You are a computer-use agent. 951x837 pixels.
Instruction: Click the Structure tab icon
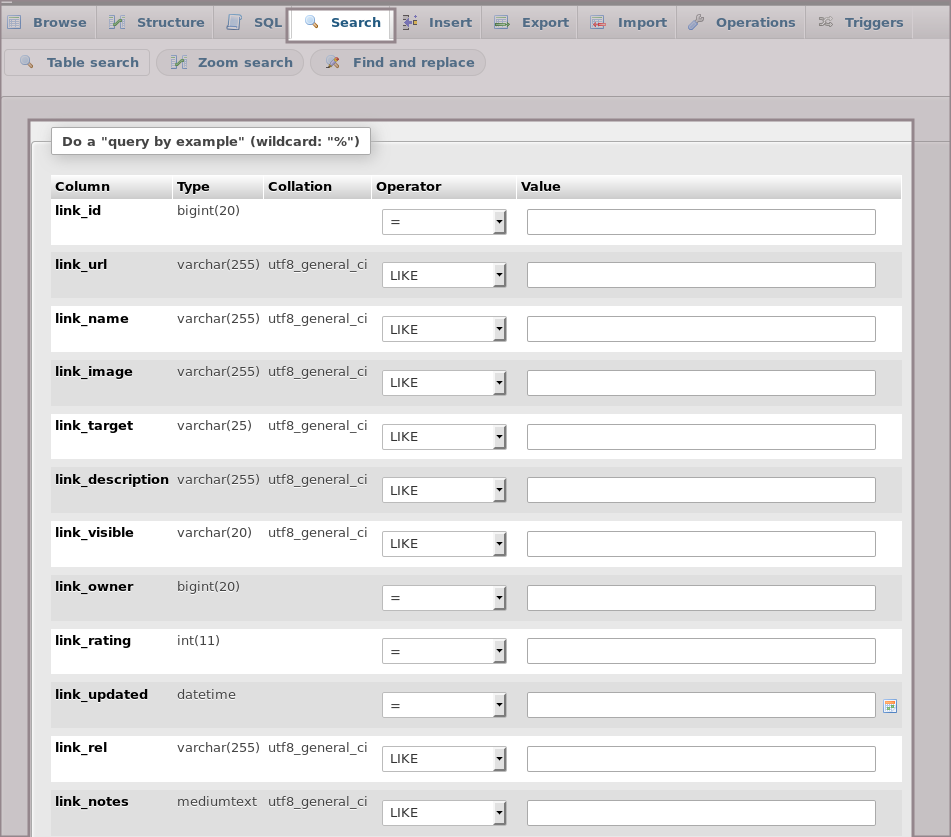(118, 22)
